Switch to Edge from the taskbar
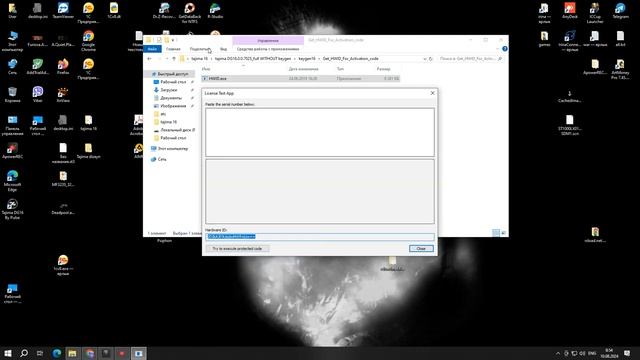 click(56, 353)
